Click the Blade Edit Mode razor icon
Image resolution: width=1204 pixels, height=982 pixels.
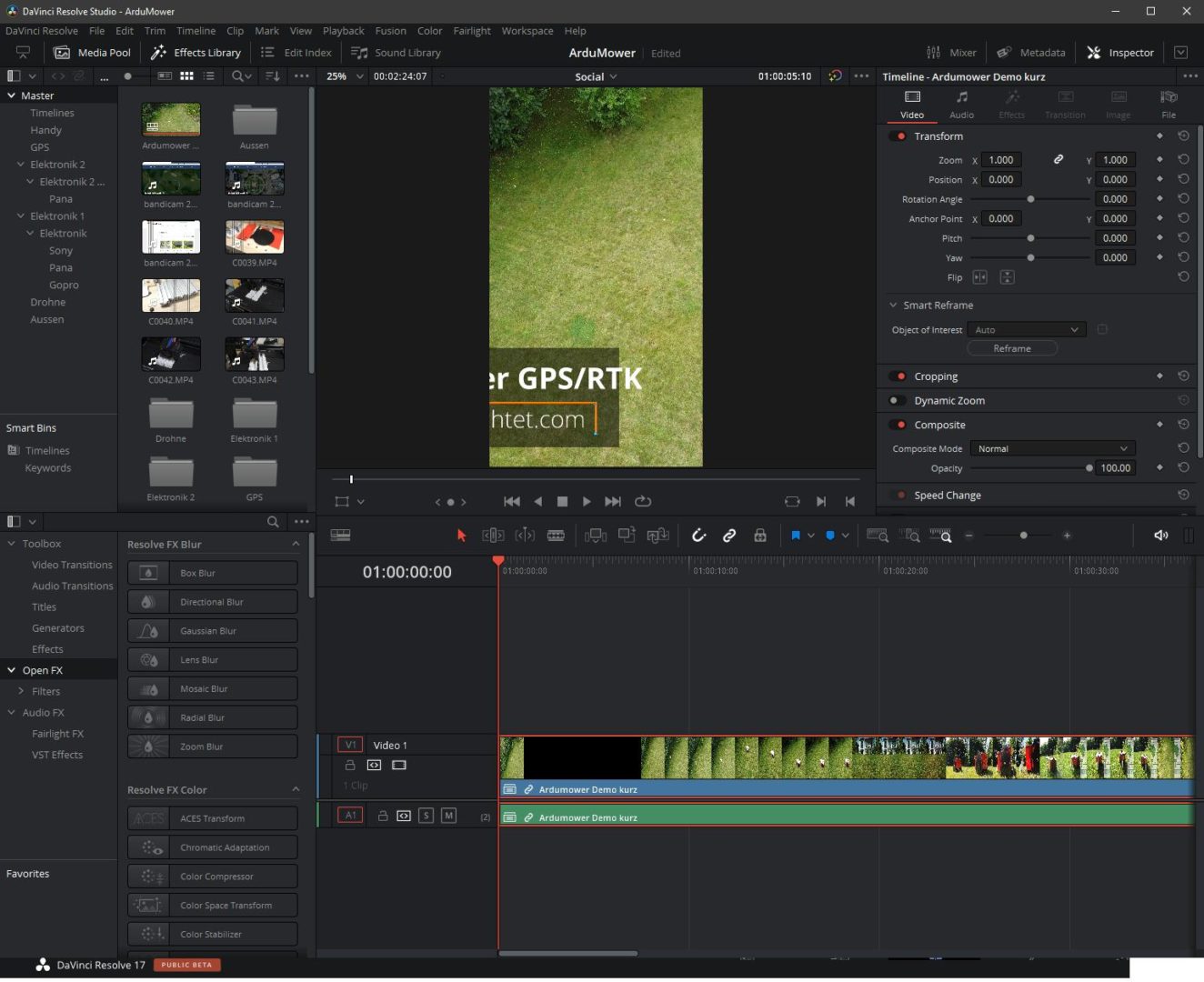[556, 536]
